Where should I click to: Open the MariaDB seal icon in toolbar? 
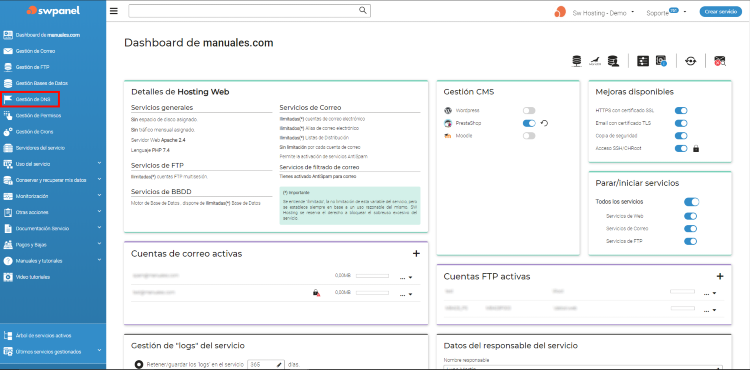pos(595,61)
